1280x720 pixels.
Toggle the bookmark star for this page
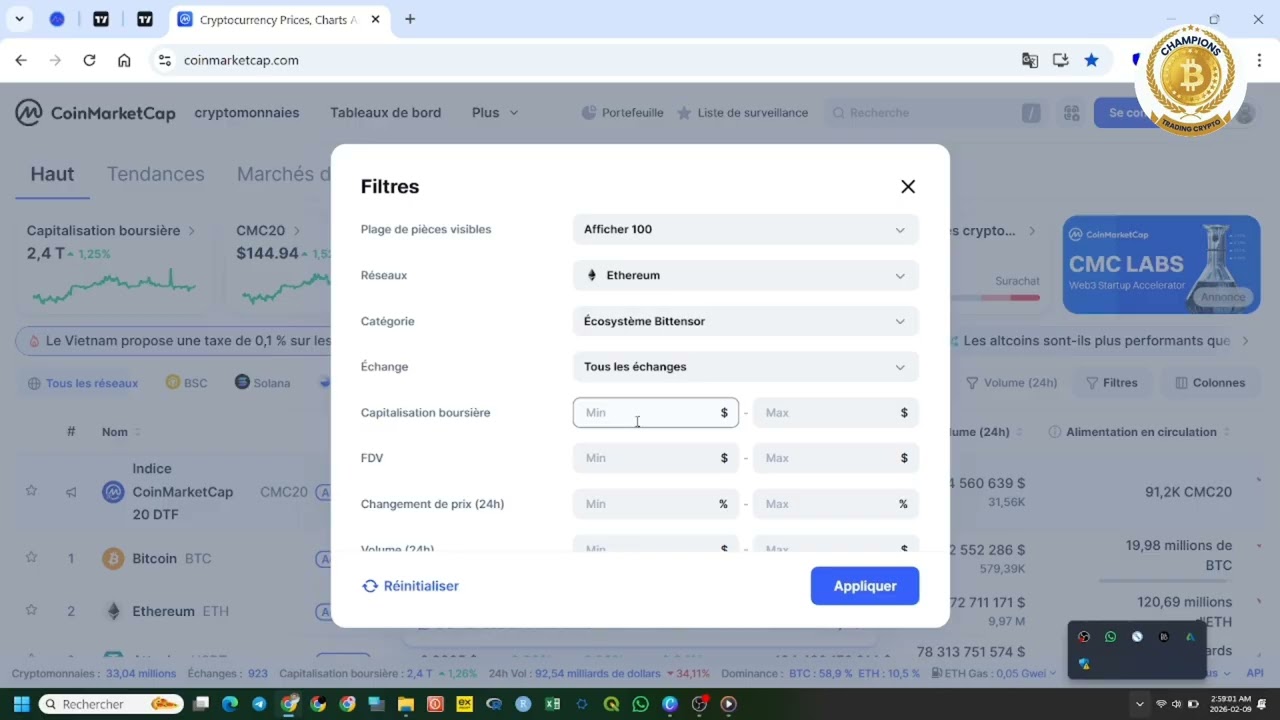pos(1092,60)
